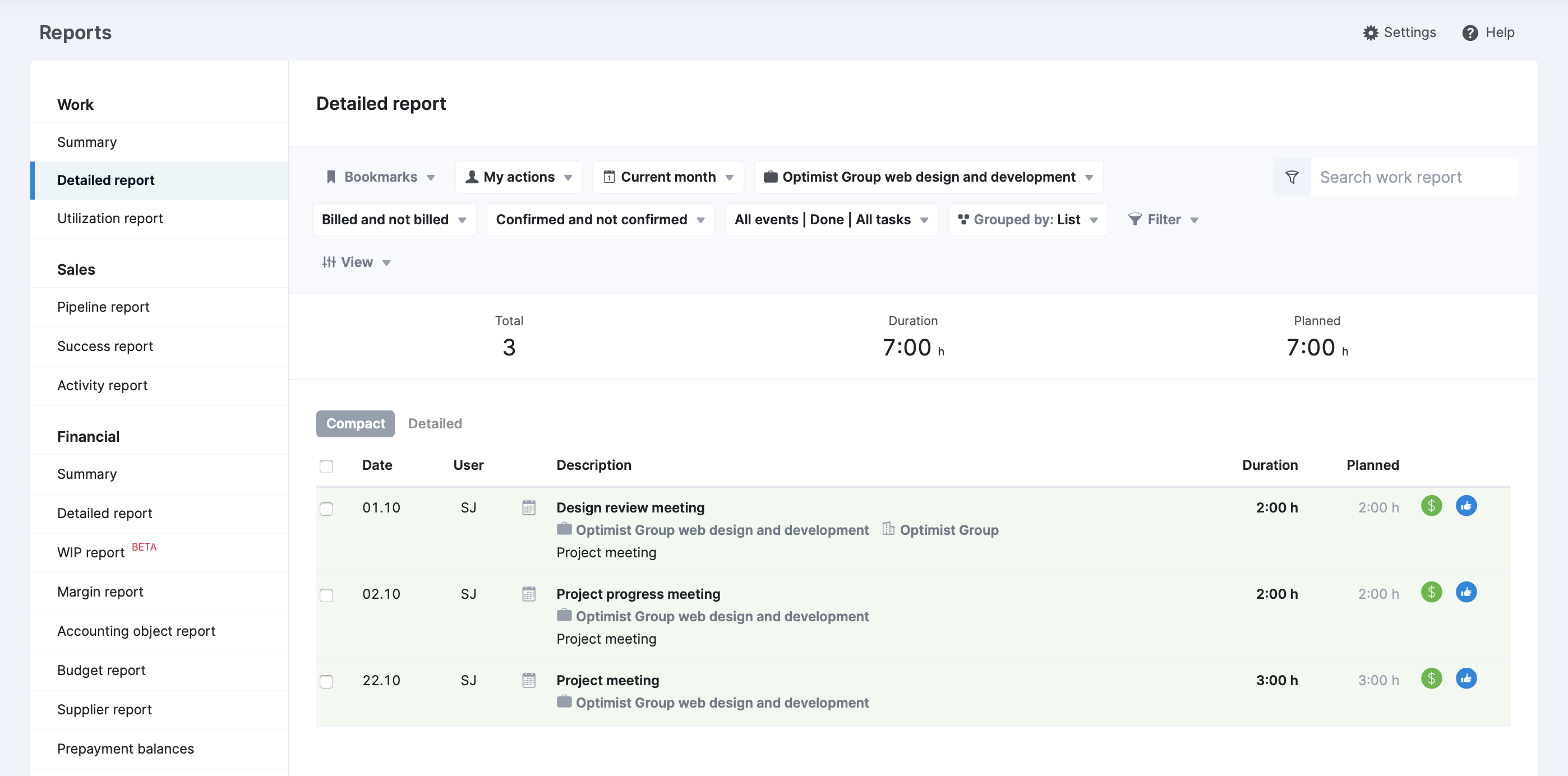Open project link under Project progress meeting
The width and height of the screenshot is (1568, 776).
(722, 617)
